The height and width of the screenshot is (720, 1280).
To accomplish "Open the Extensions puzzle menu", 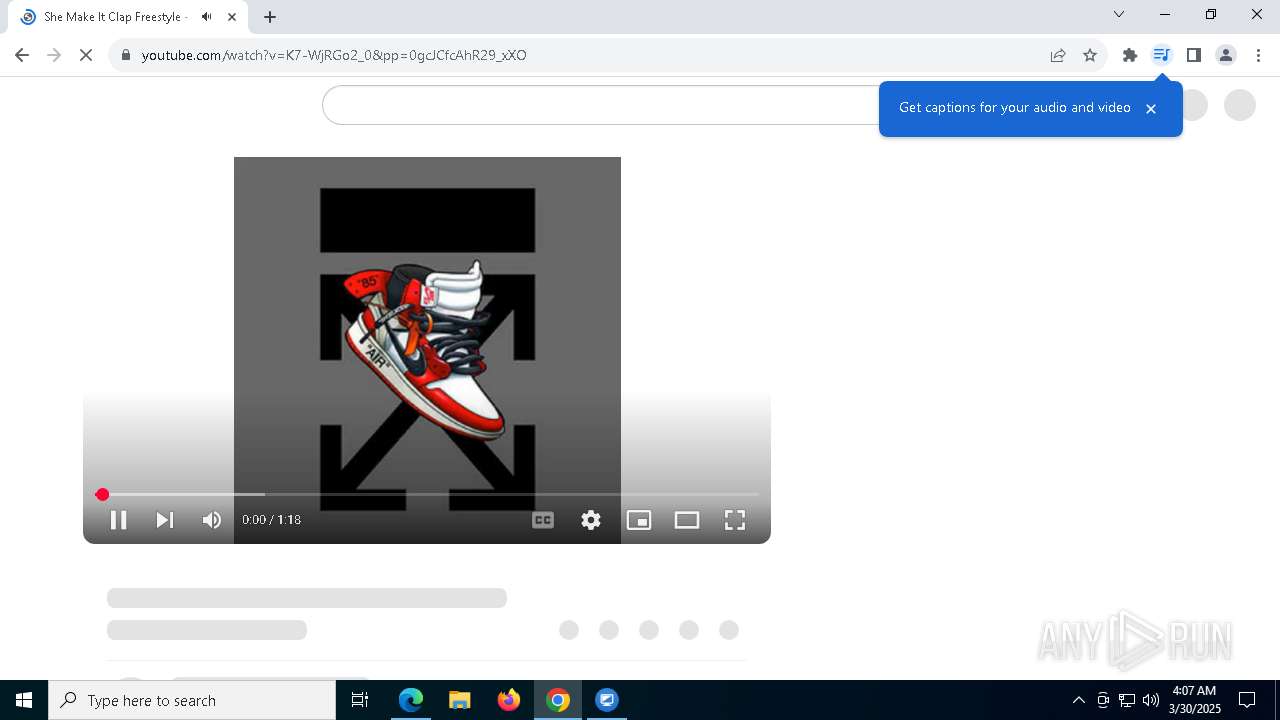I will pos(1130,55).
